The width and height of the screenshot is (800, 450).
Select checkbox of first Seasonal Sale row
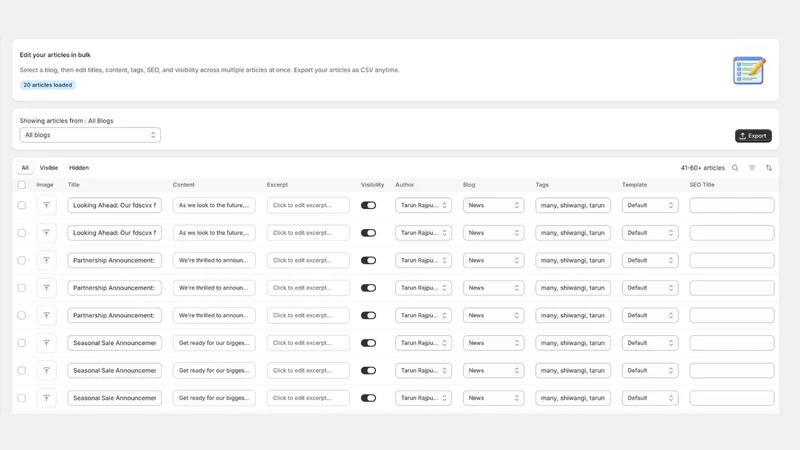pos(21,343)
